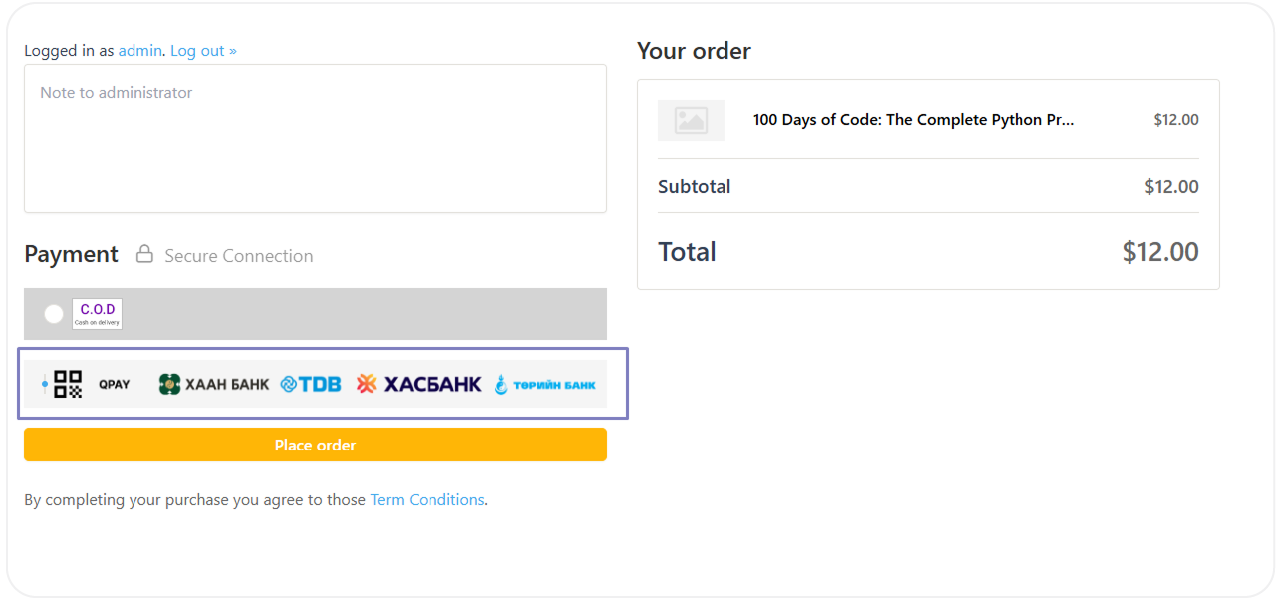Click the product image placeholder icon
1281x600 pixels.
(x=691, y=120)
